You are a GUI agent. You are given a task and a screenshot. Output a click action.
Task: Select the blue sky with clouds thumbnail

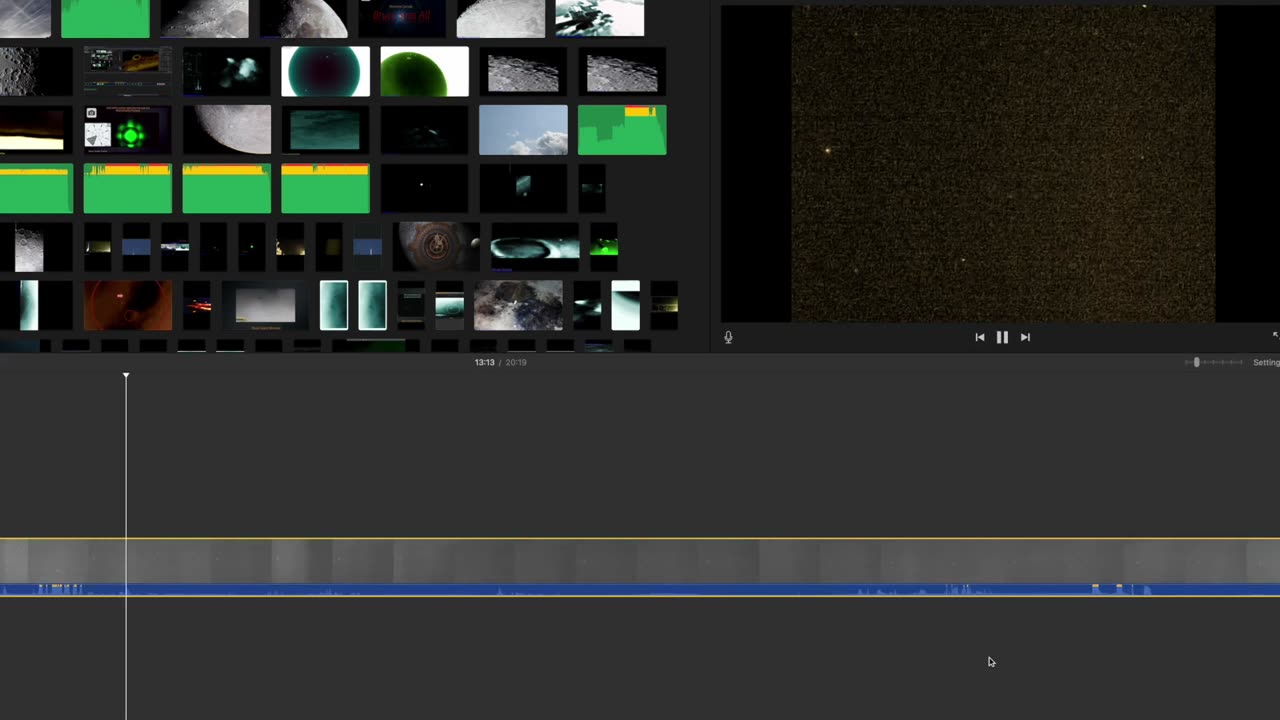pyautogui.click(x=523, y=130)
